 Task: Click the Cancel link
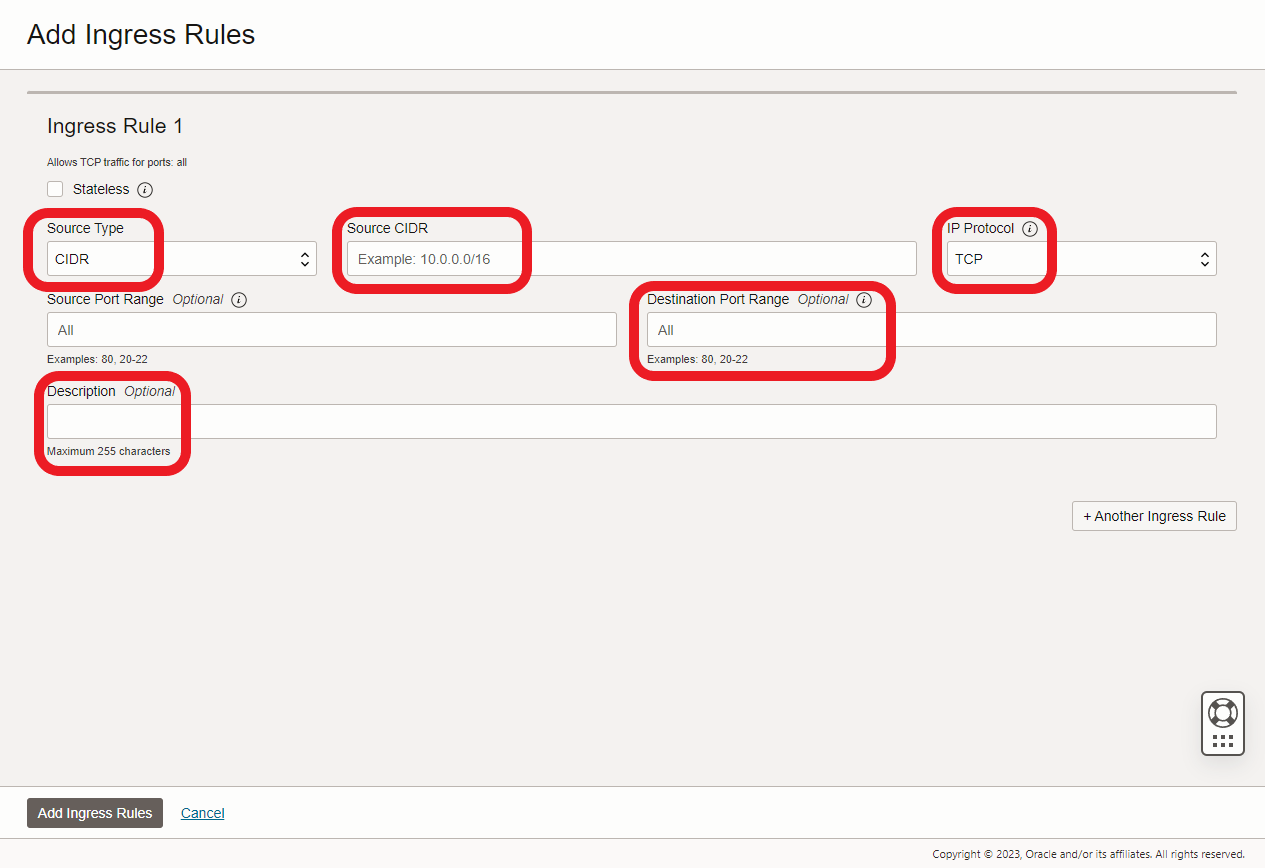coord(202,813)
